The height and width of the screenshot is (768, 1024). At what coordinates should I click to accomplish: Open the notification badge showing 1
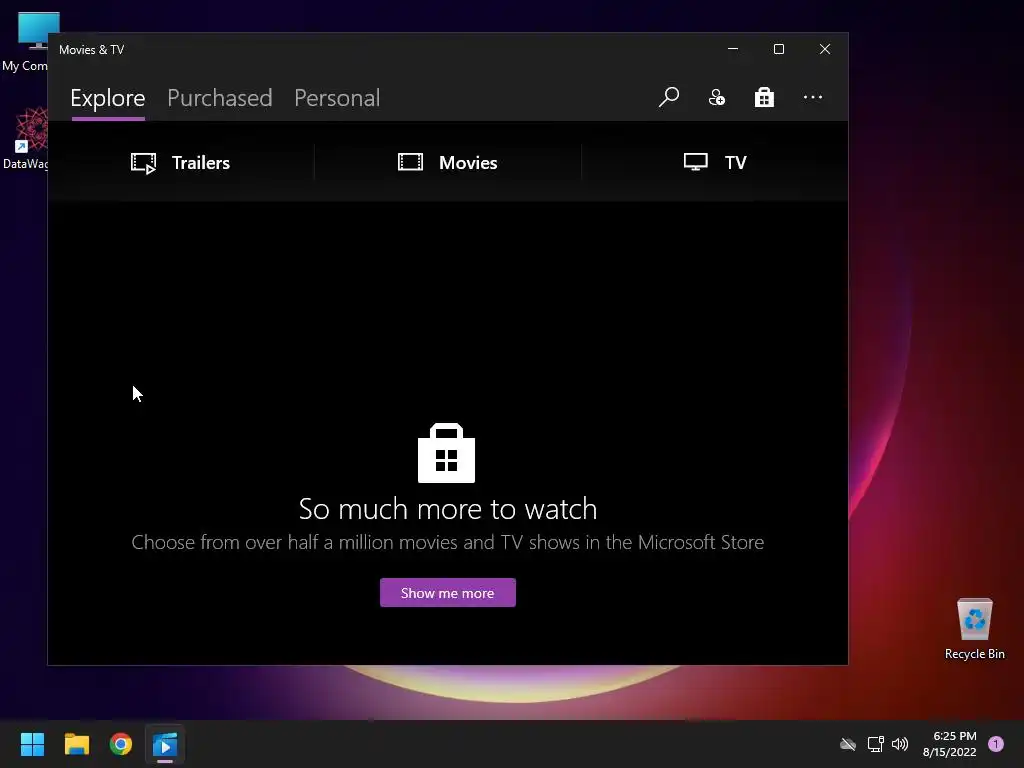[995, 744]
